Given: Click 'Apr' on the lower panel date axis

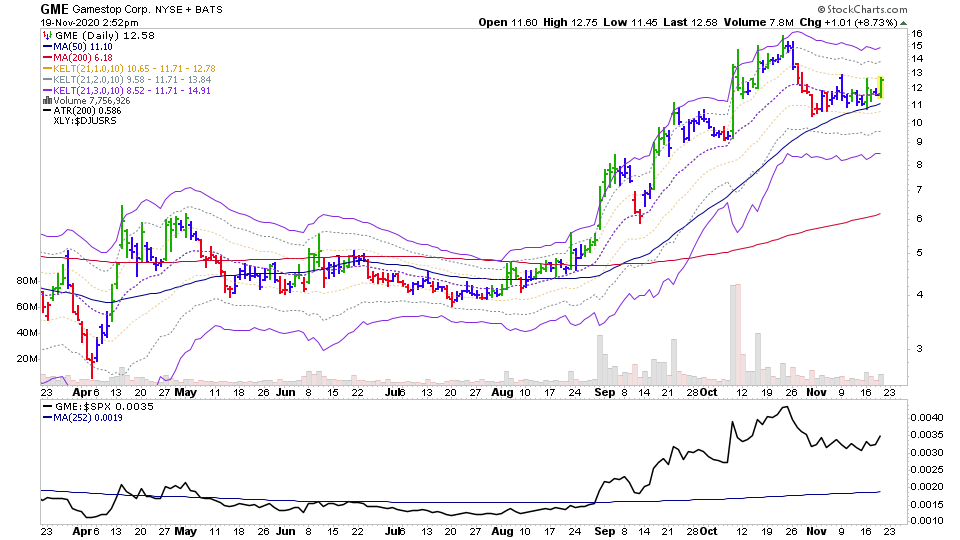Looking at the screenshot, I should click(x=83, y=531).
